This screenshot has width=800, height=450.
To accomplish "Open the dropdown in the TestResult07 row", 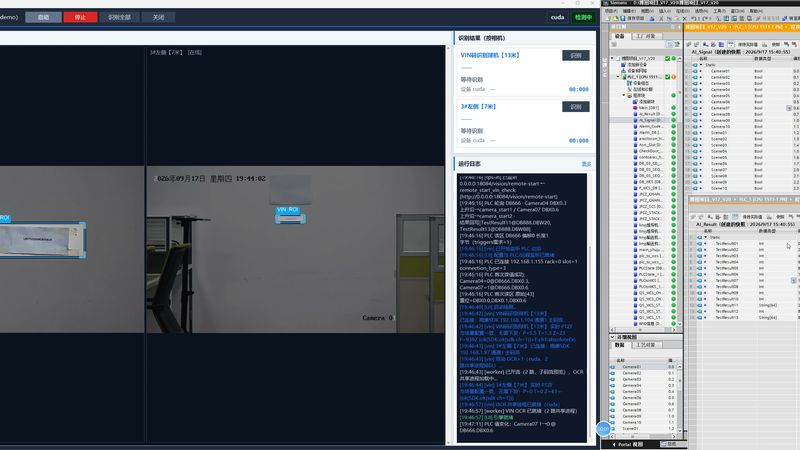I will [x=793, y=281].
